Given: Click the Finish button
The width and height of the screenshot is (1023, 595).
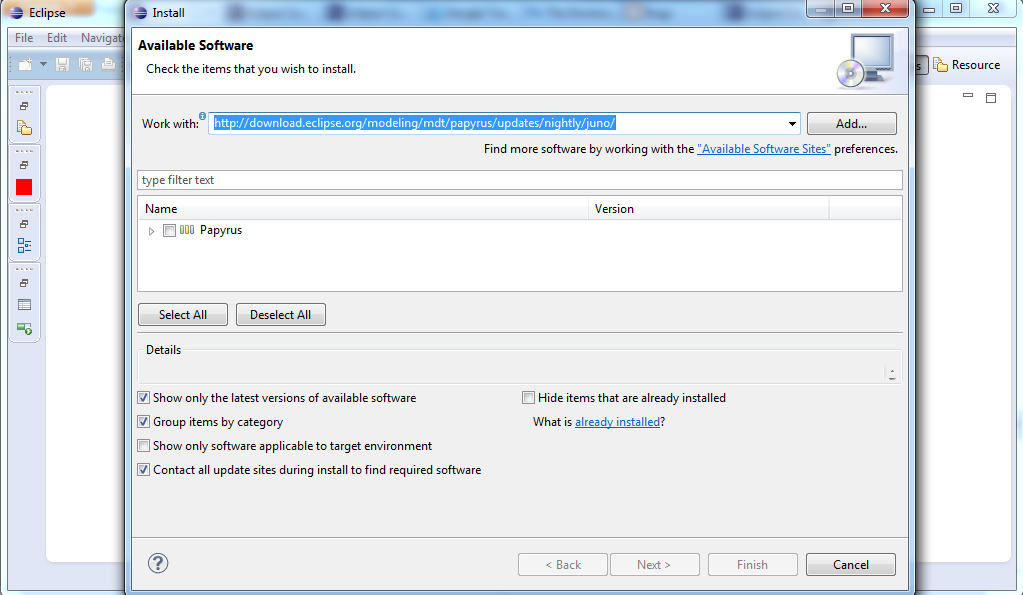Looking at the screenshot, I should point(752,564).
